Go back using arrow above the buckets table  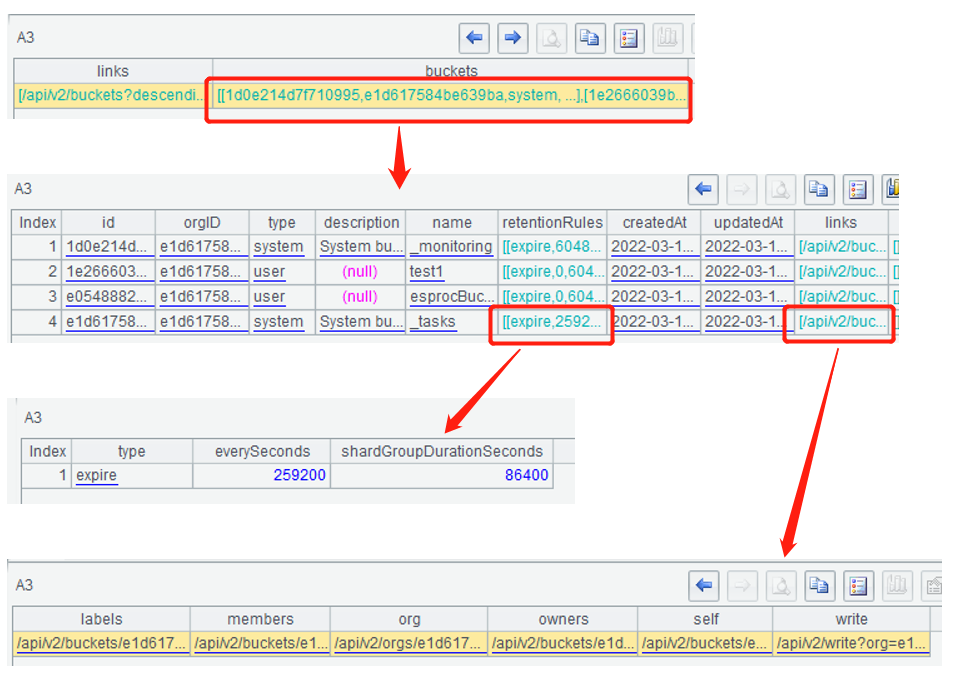coord(704,188)
